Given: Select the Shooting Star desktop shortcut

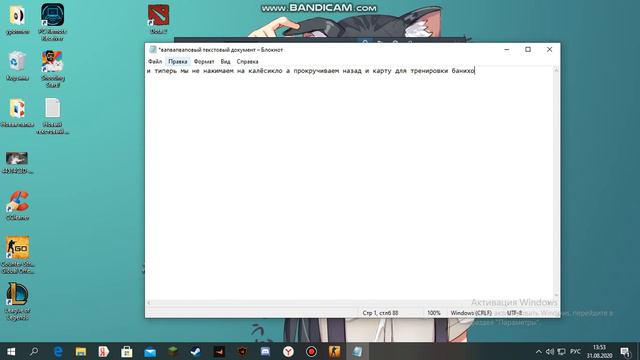Looking at the screenshot, I should click(x=52, y=69).
